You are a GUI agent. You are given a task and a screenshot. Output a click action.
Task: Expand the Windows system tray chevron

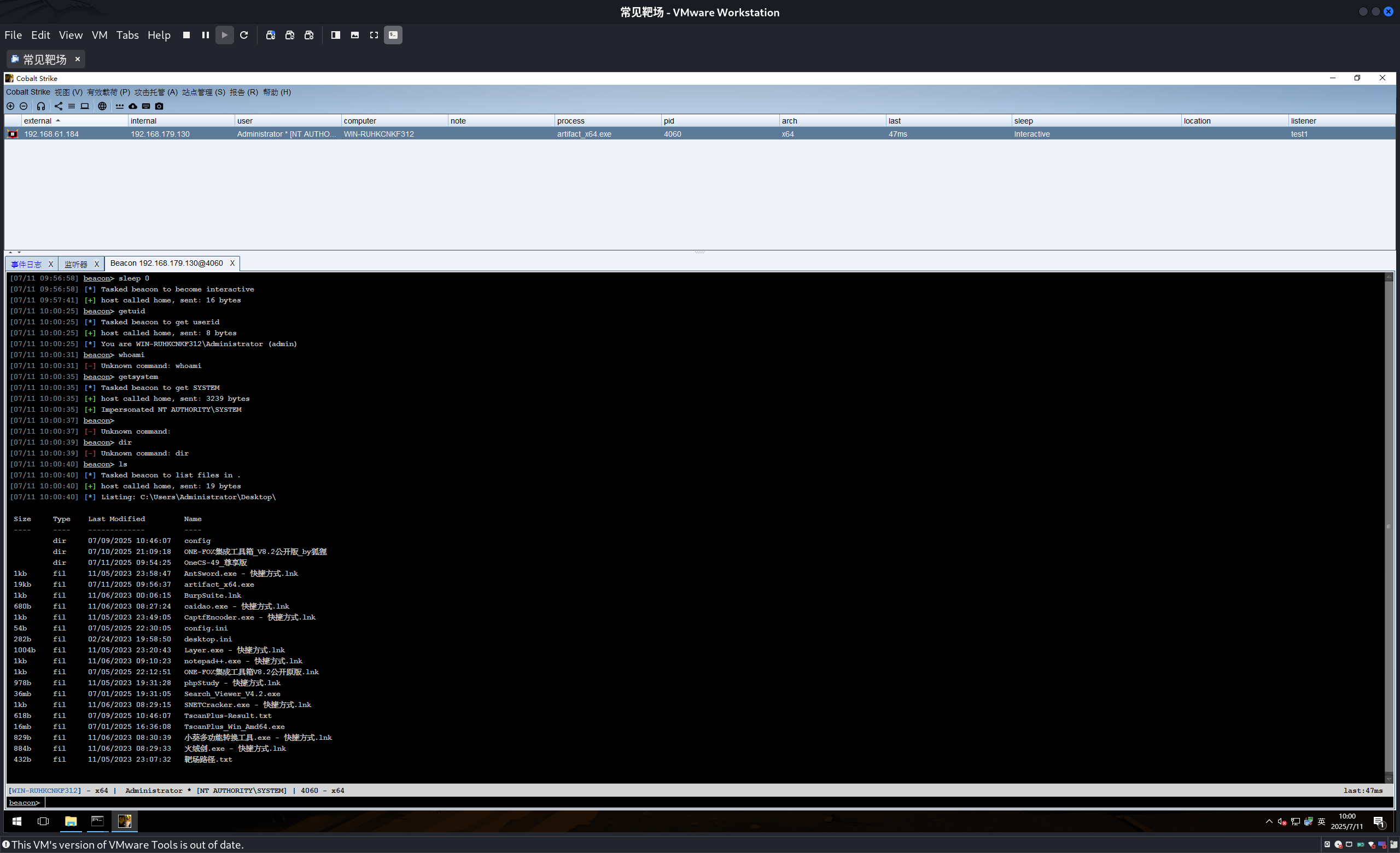click(x=1269, y=821)
